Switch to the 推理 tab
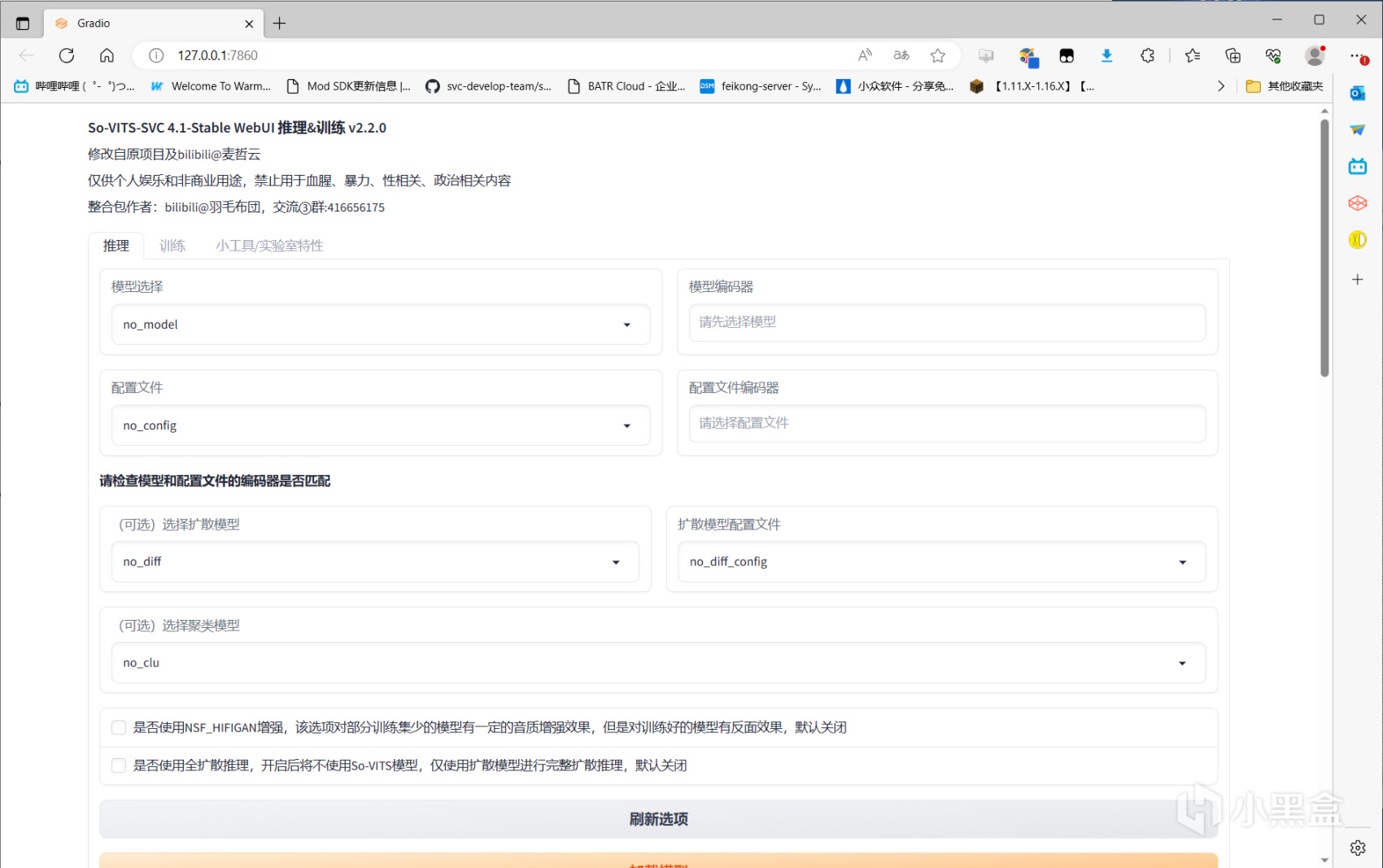The height and width of the screenshot is (868, 1383). (x=116, y=246)
